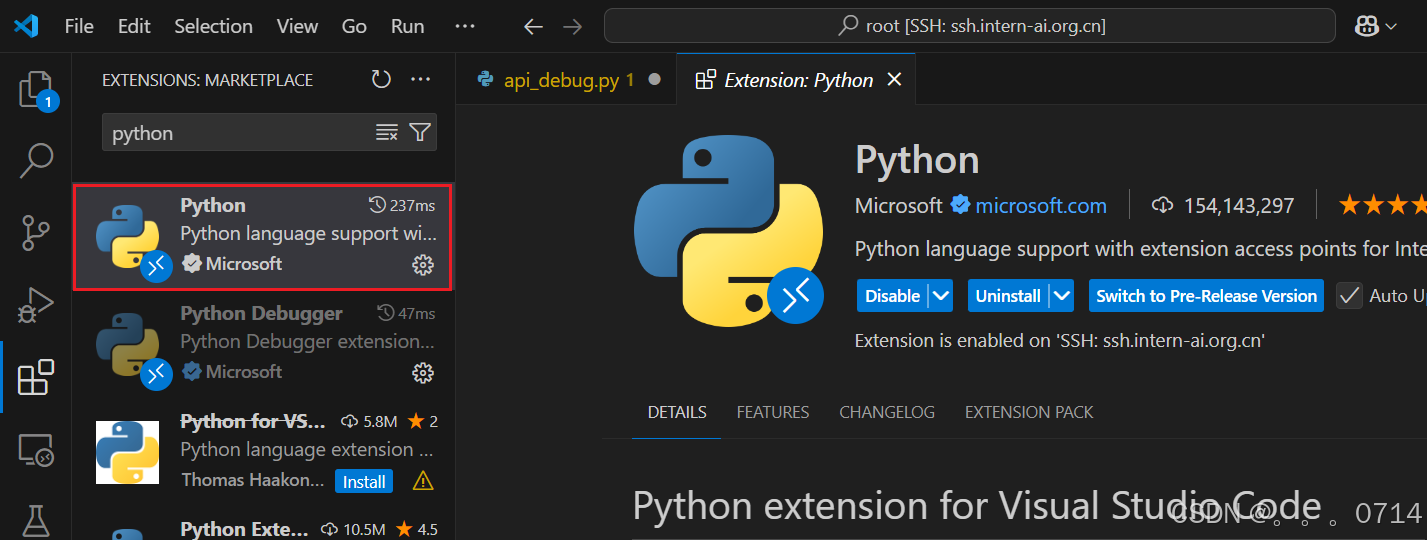Click the star rating of Python extension
This screenshot has width=1427, height=540.
[x=1383, y=206]
